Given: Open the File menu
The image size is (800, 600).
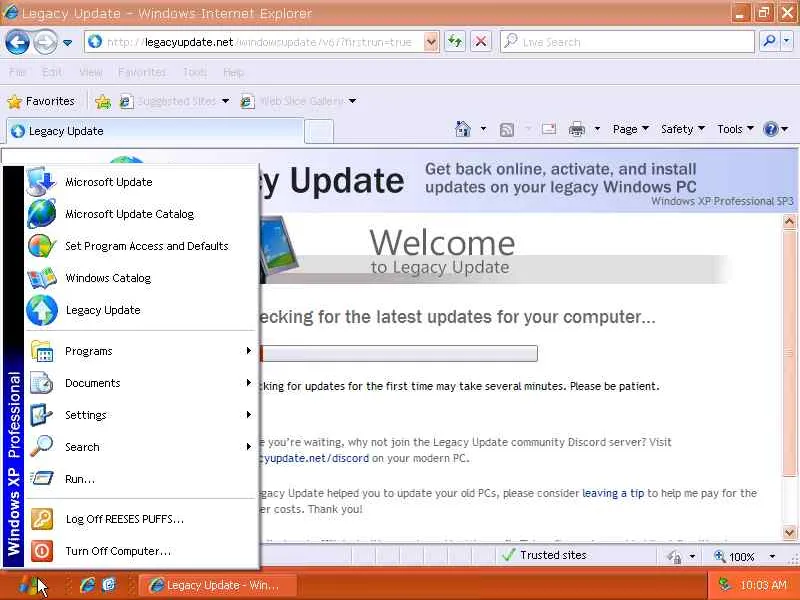Looking at the screenshot, I should click(x=17, y=72).
